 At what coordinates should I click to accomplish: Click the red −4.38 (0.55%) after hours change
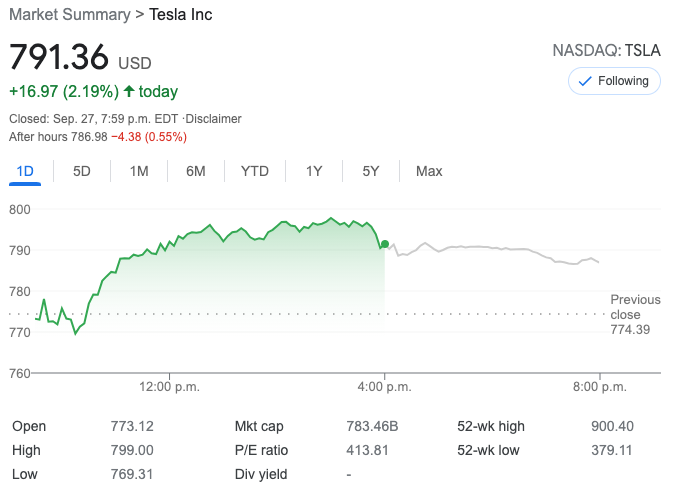click(x=149, y=137)
